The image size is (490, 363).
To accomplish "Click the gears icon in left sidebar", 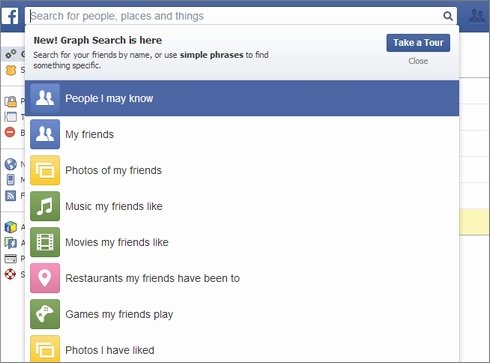I will [x=11, y=54].
